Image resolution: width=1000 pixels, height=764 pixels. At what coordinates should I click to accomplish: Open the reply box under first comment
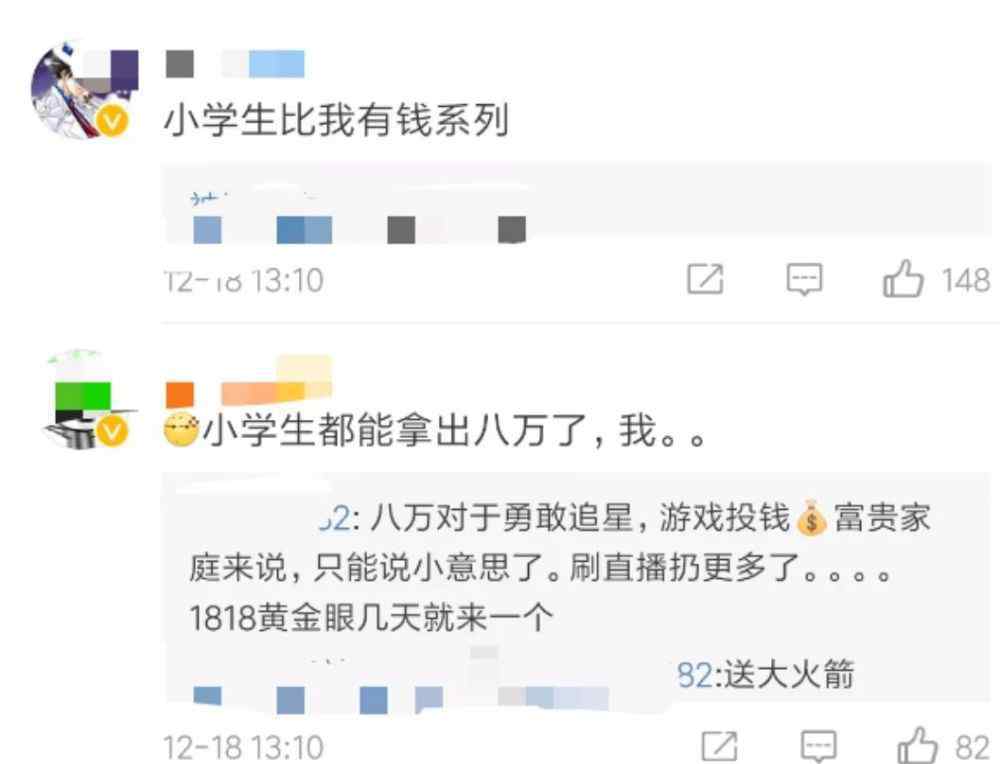click(x=577, y=204)
